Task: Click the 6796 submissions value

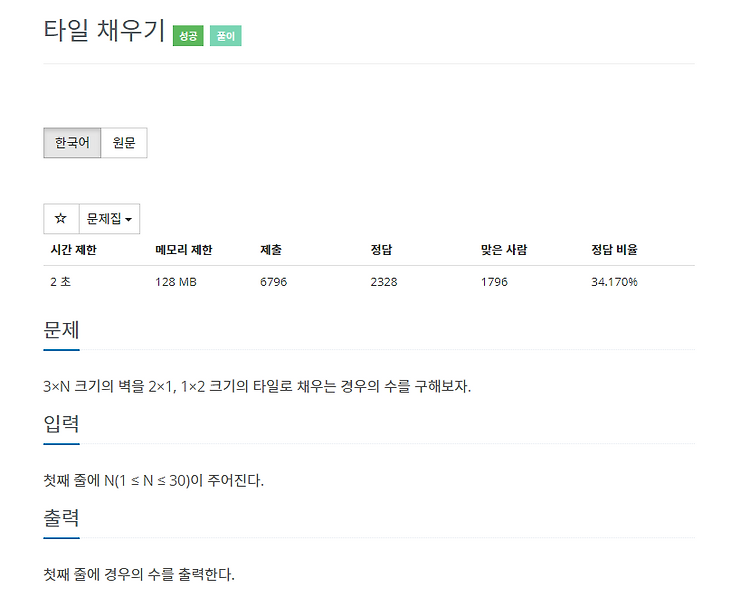Action: point(274,282)
